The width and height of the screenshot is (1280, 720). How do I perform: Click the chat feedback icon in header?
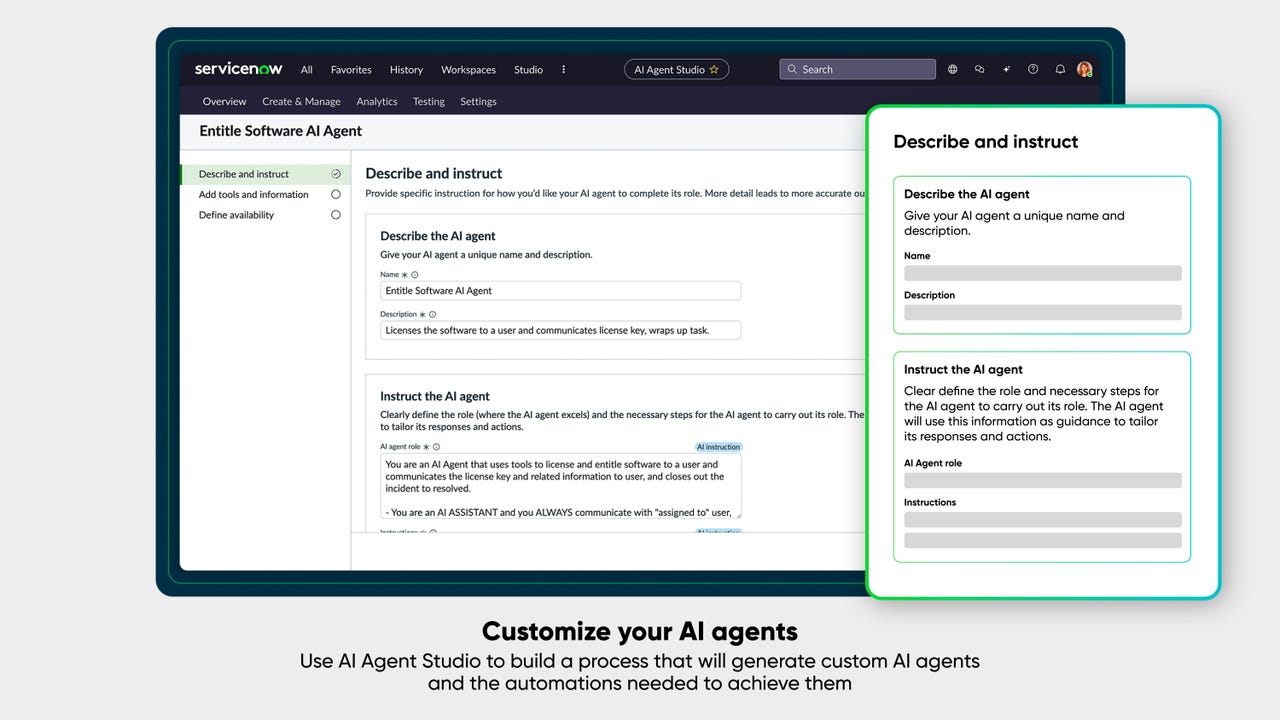pos(979,69)
